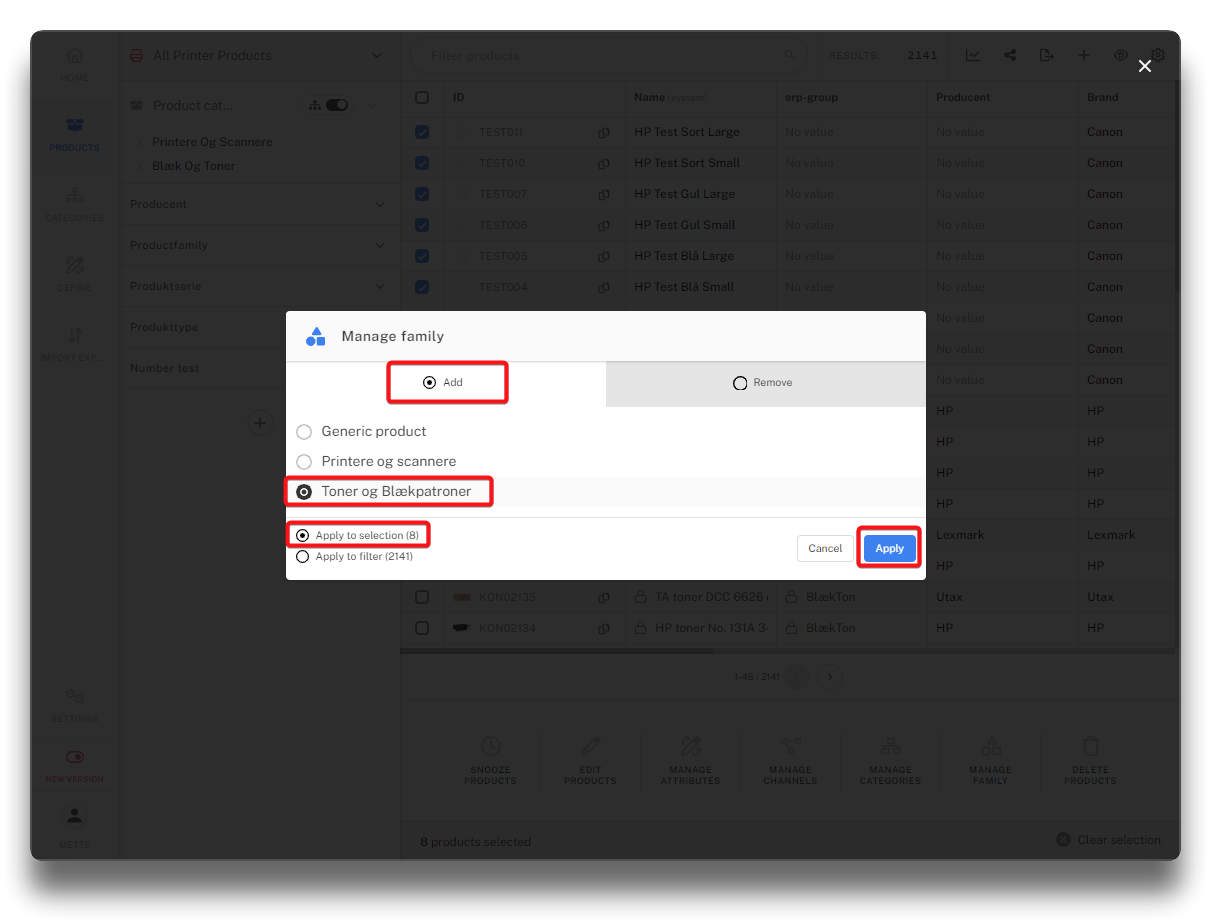Choose the Printere og scannere family option
The image size is (1211, 923).
[x=304, y=462]
